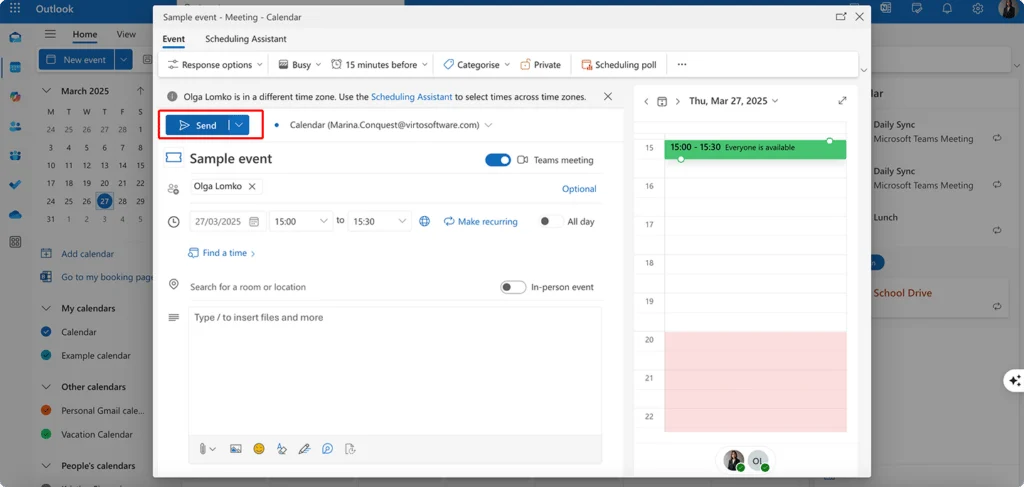Open notifications bell in the top bar
Screen dimensions: 1024x487
click(x=947, y=9)
